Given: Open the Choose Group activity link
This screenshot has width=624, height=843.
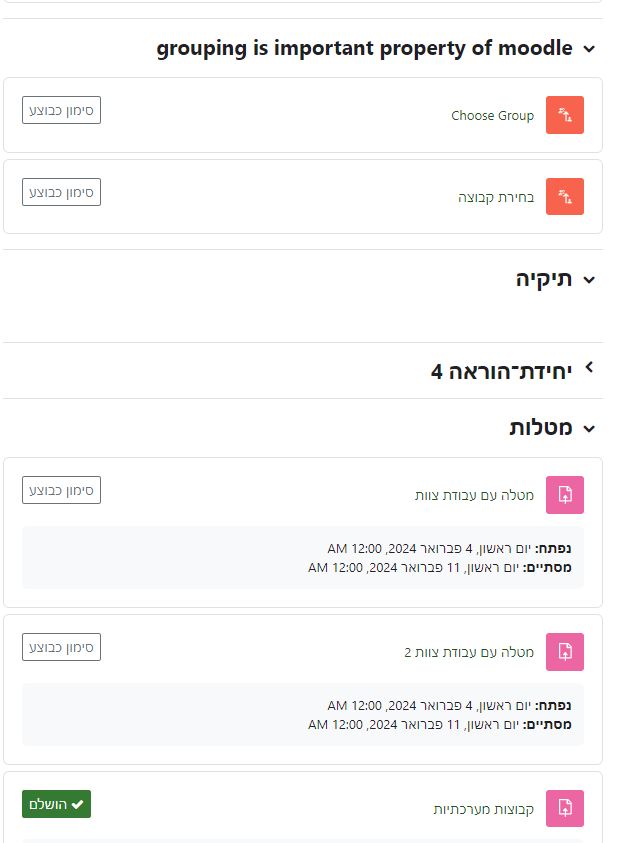Looking at the screenshot, I should click(x=492, y=116).
